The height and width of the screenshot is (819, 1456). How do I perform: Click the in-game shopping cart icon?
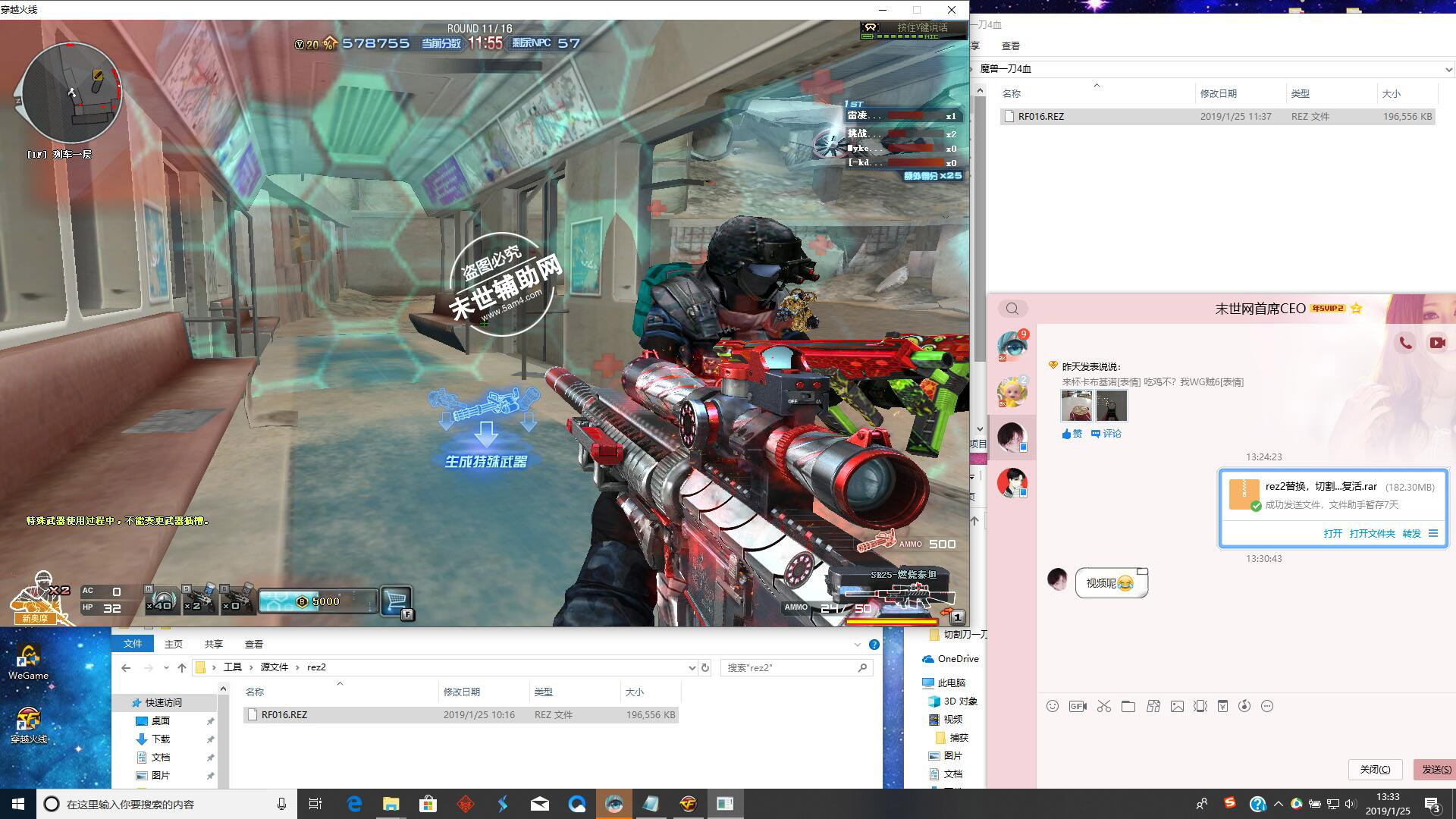[x=397, y=601]
